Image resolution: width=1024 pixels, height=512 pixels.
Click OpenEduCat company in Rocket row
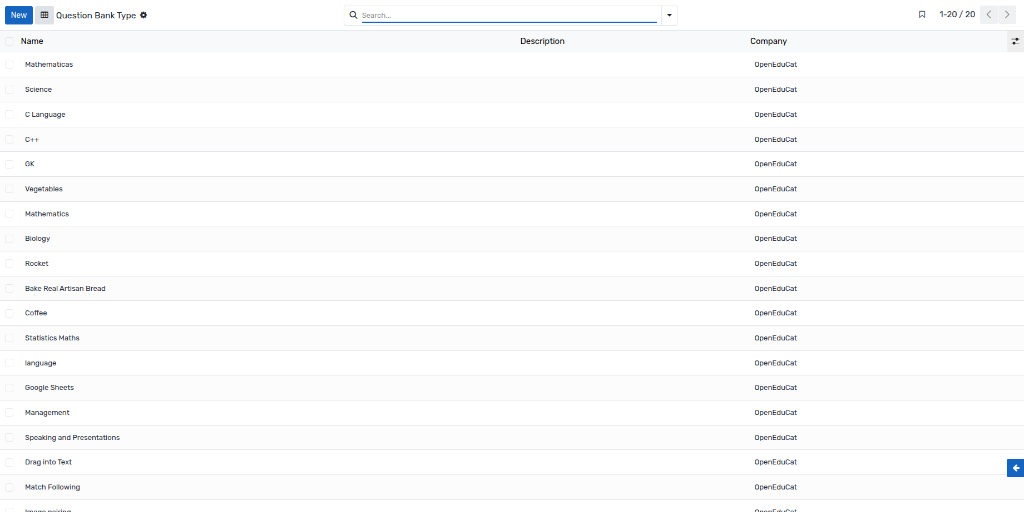click(x=776, y=263)
